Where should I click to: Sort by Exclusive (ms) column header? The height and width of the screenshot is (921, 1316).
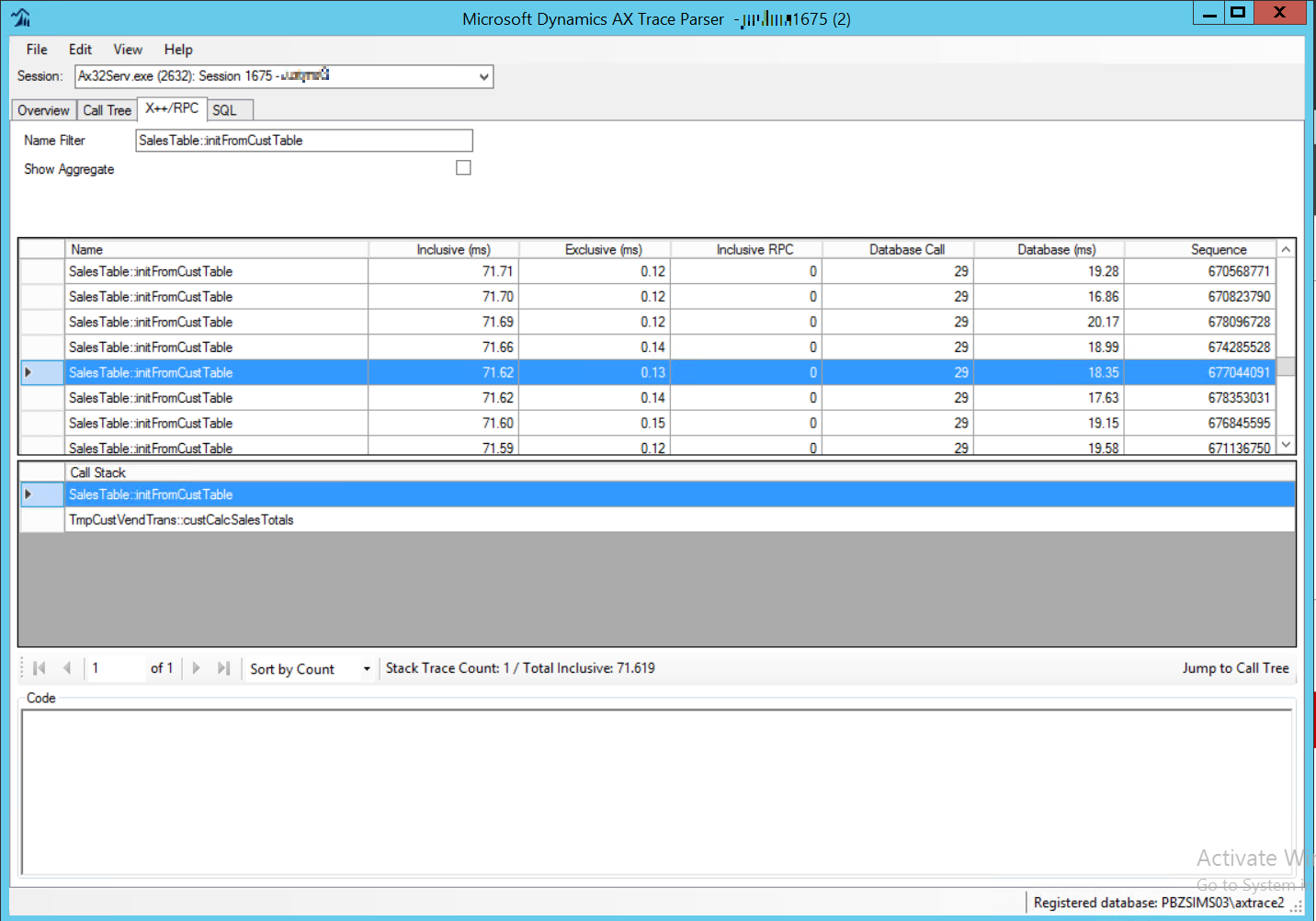(596, 249)
